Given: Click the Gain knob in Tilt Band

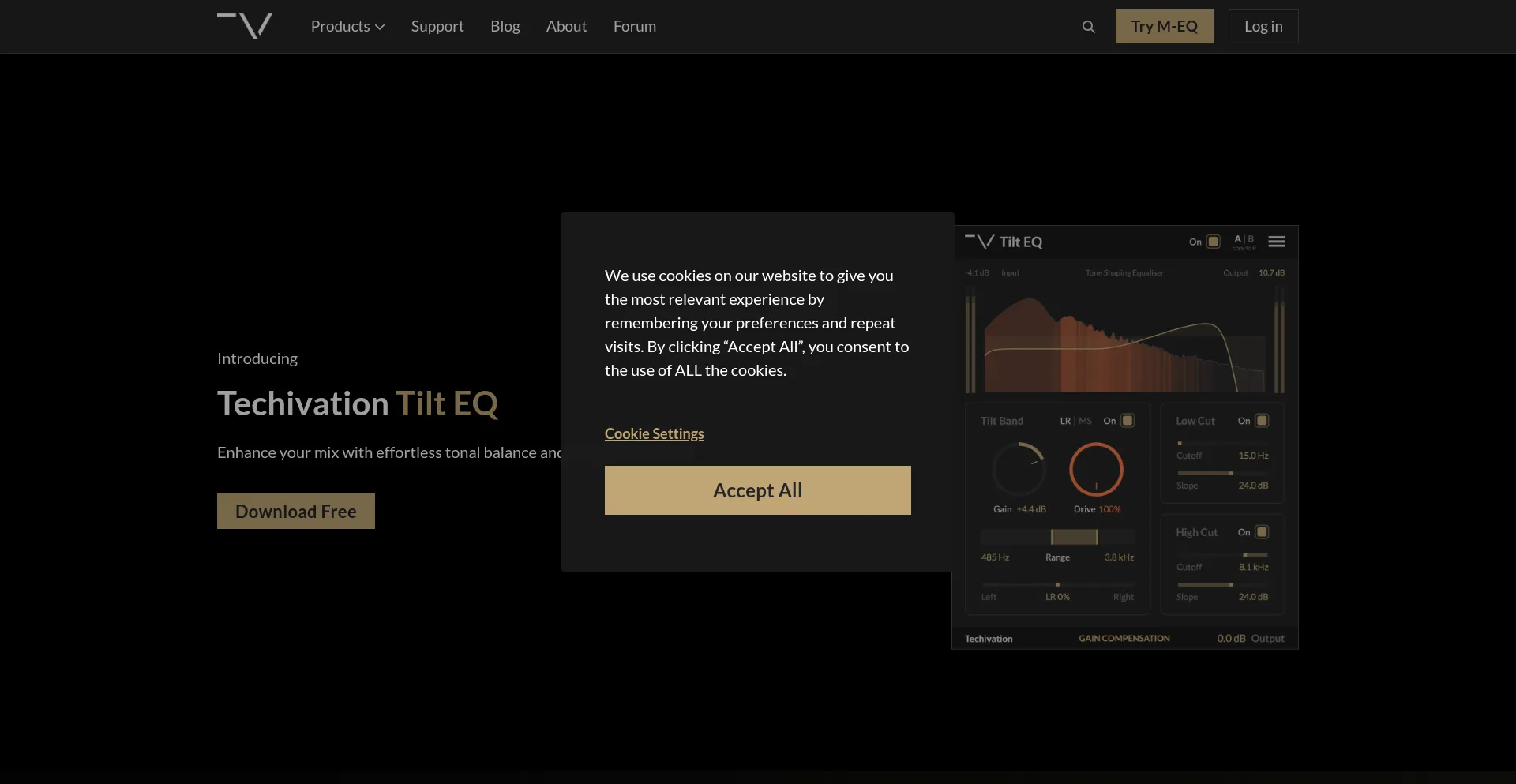Looking at the screenshot, I should (x=1019, y=469).
